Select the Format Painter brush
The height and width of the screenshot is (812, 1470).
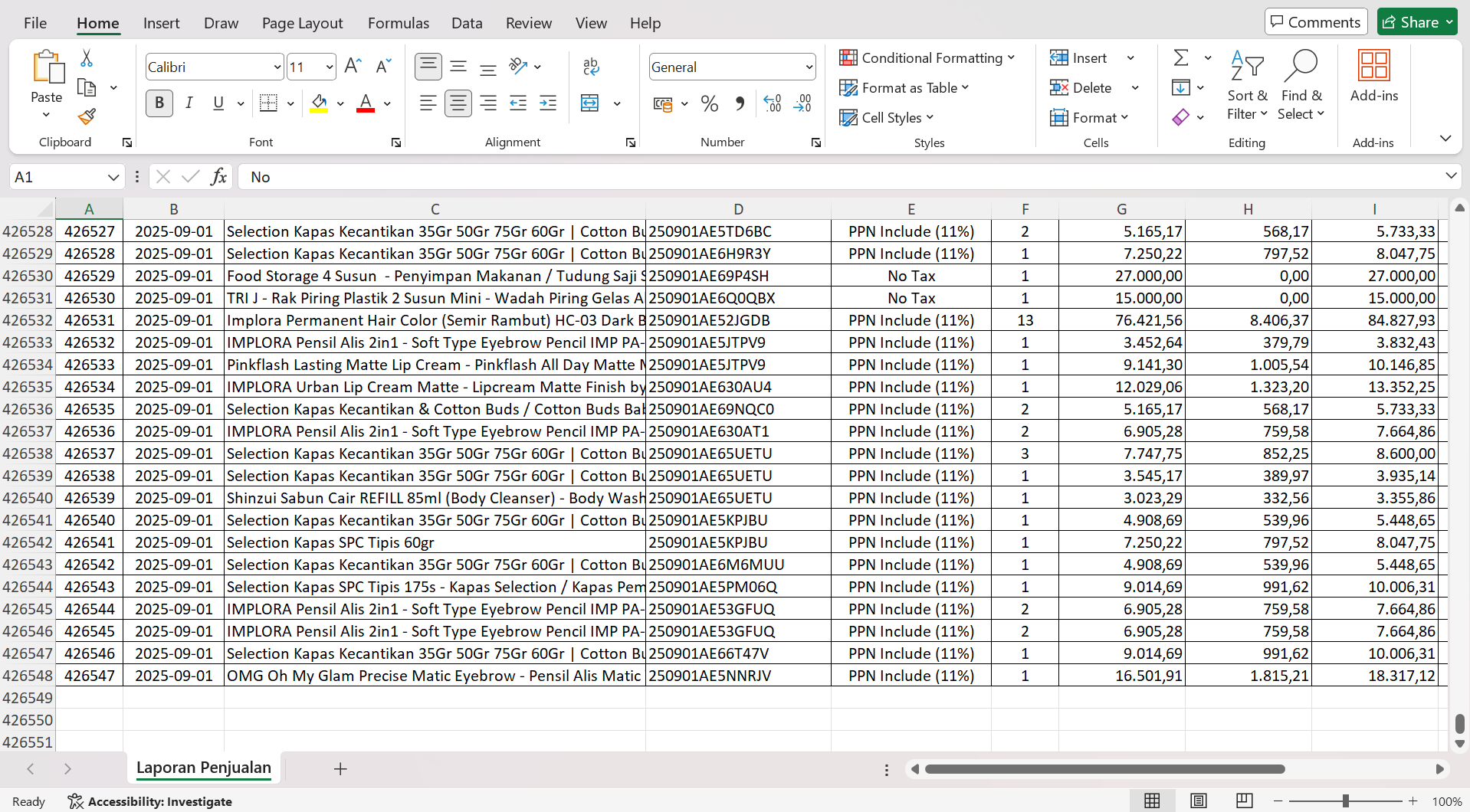click(x=87, y=116)
